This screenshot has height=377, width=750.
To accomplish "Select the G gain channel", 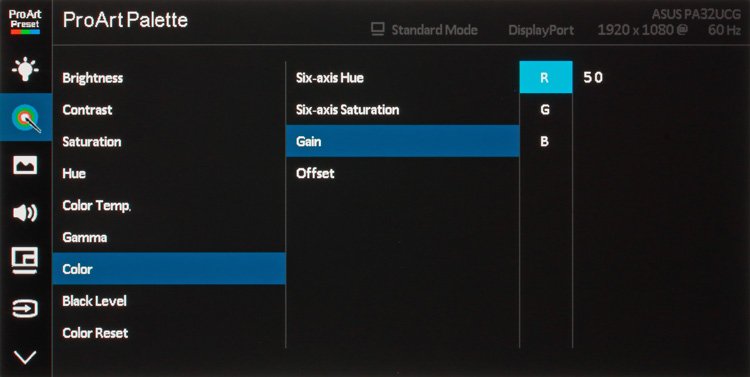I will (x=546, y=110).
